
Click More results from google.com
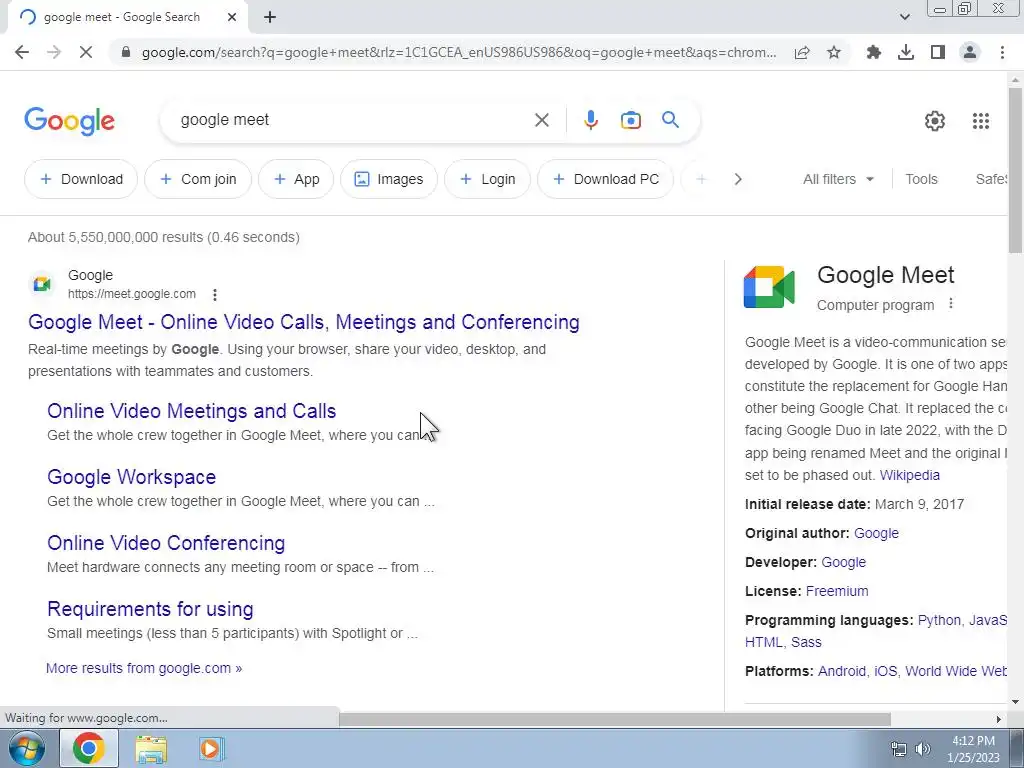(x=144, y=668)
